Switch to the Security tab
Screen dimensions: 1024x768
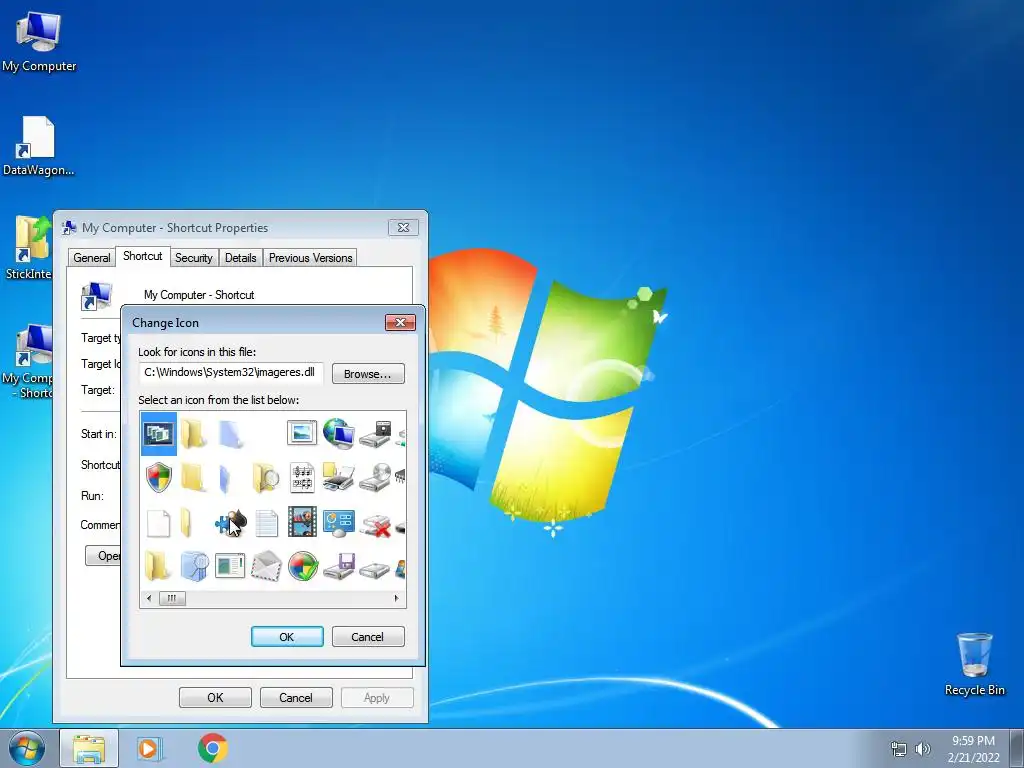pos(193,258)
